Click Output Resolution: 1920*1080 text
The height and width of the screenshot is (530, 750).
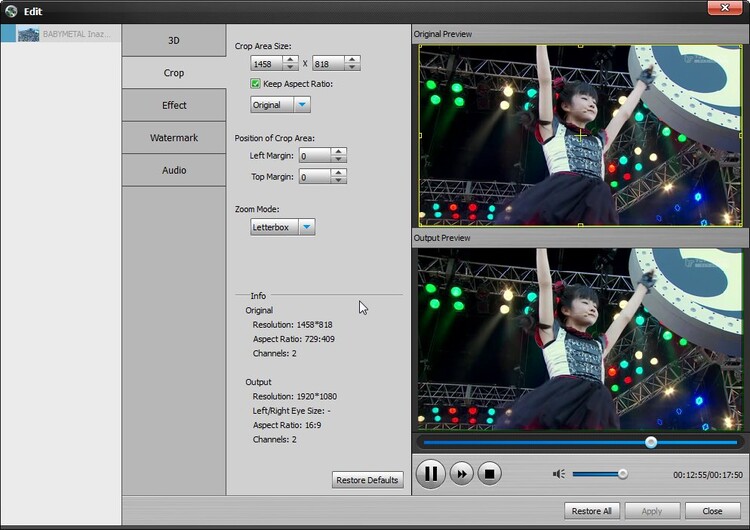(x=295, y=397)
